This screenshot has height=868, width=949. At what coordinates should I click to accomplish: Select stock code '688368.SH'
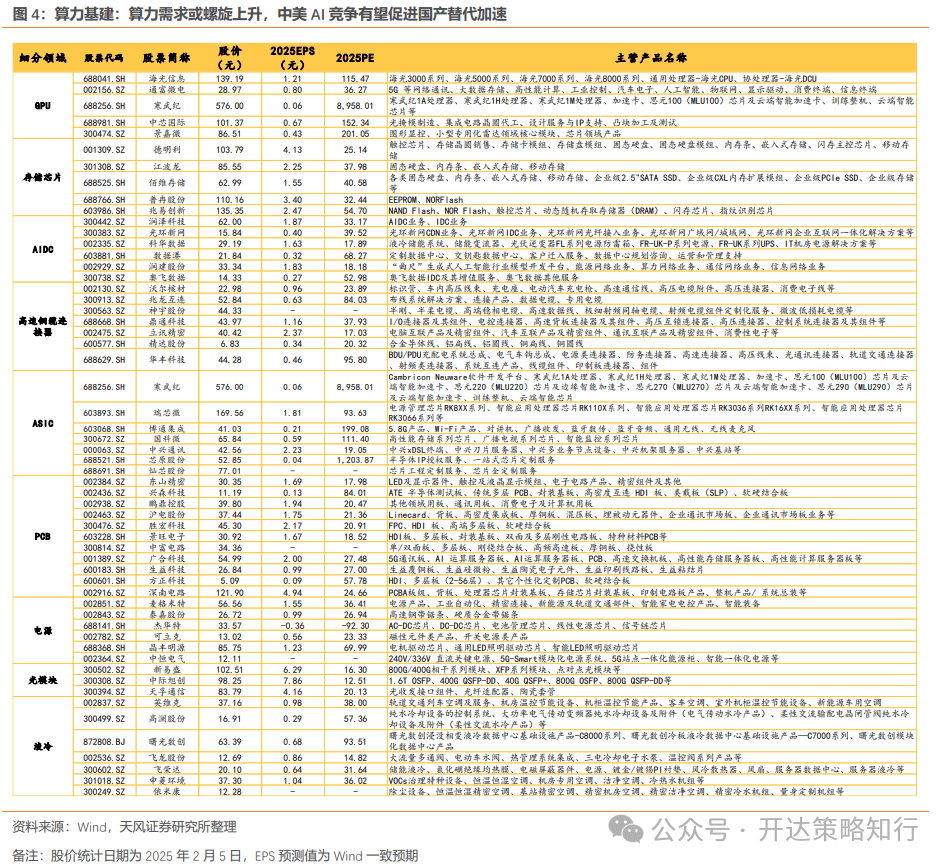[104, 648]
